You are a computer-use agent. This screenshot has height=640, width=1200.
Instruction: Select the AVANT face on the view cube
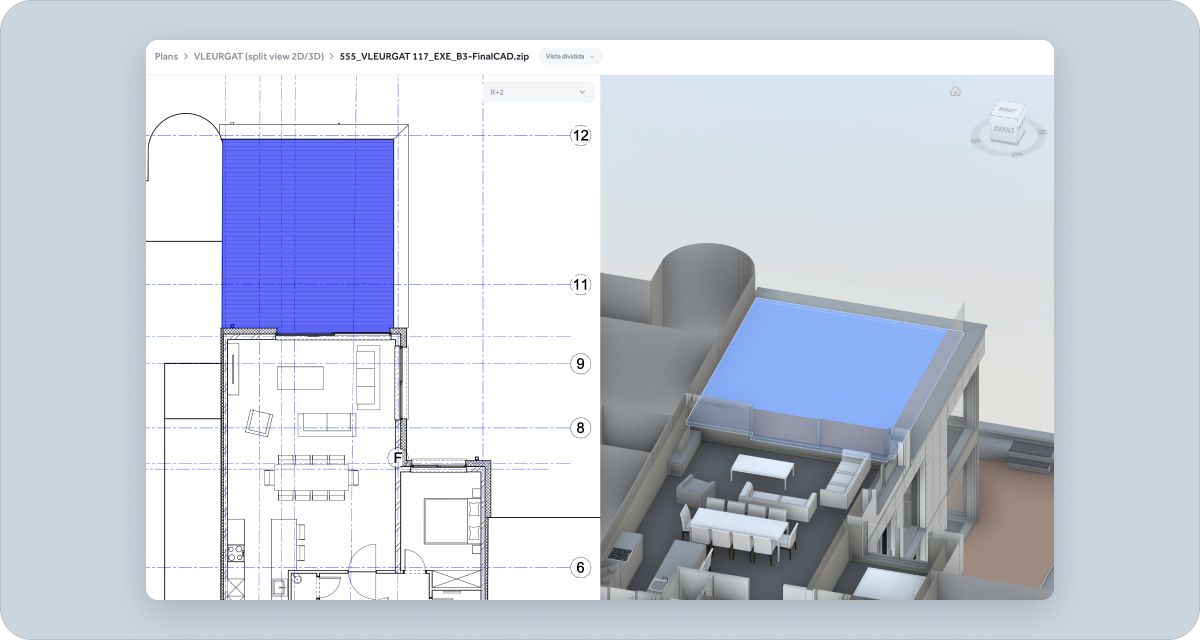pyautogui.click(x=1004, y=129)
